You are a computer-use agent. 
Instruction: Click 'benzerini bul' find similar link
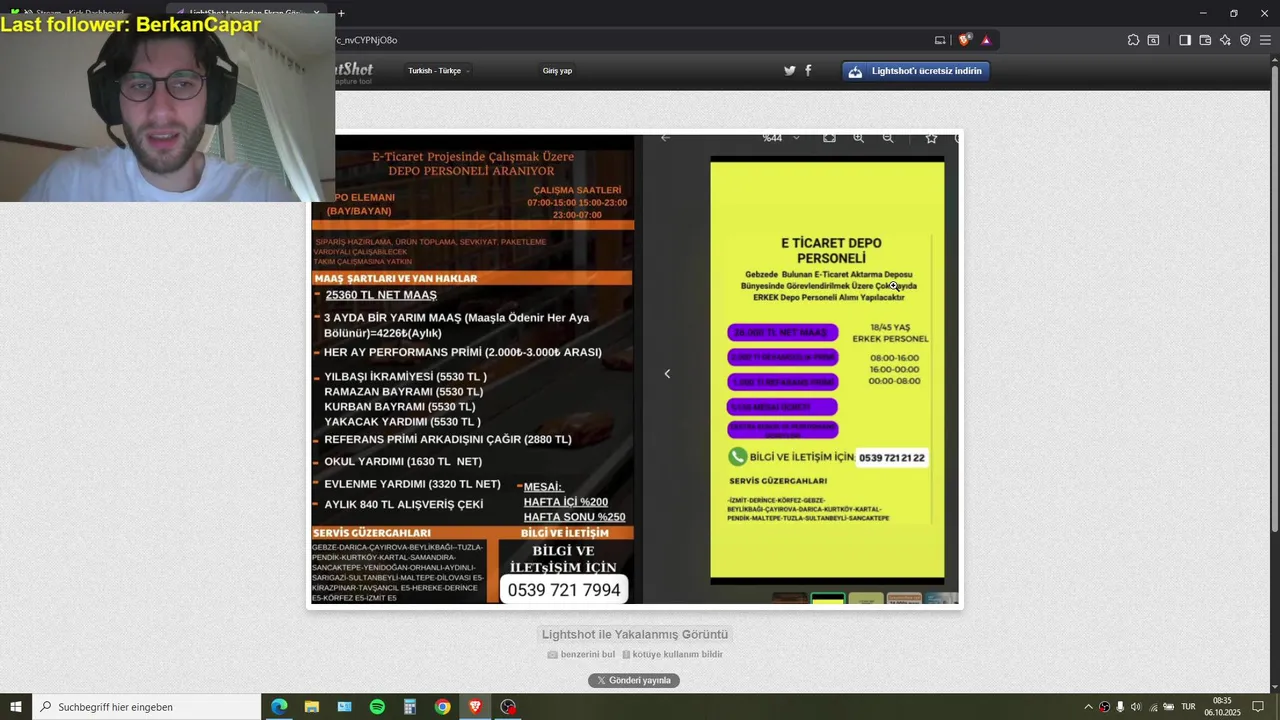[581, 654]
